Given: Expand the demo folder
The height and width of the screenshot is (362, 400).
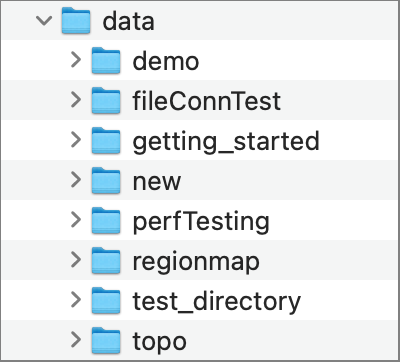Looking at the screenshot, I should (x=76, y=60).
